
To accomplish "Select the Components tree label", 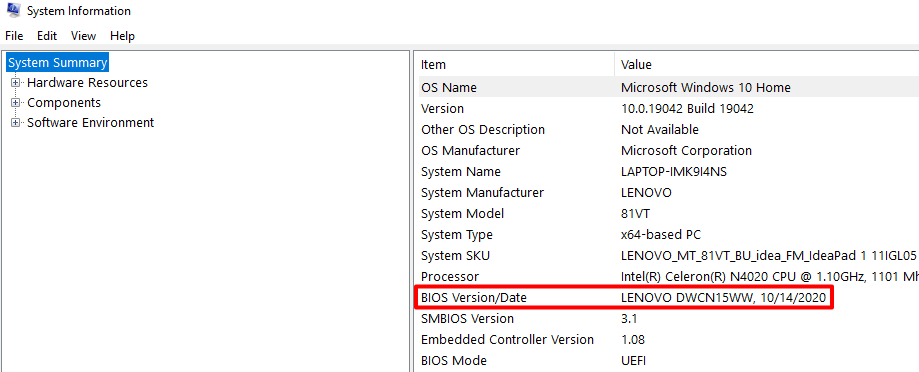I will click(64, 103).
